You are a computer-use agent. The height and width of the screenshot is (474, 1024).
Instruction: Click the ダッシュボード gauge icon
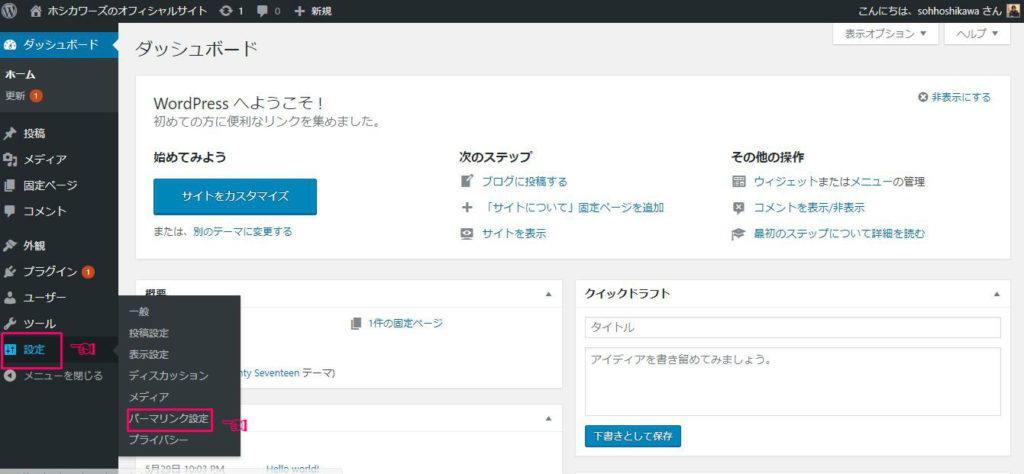[10, 45]
